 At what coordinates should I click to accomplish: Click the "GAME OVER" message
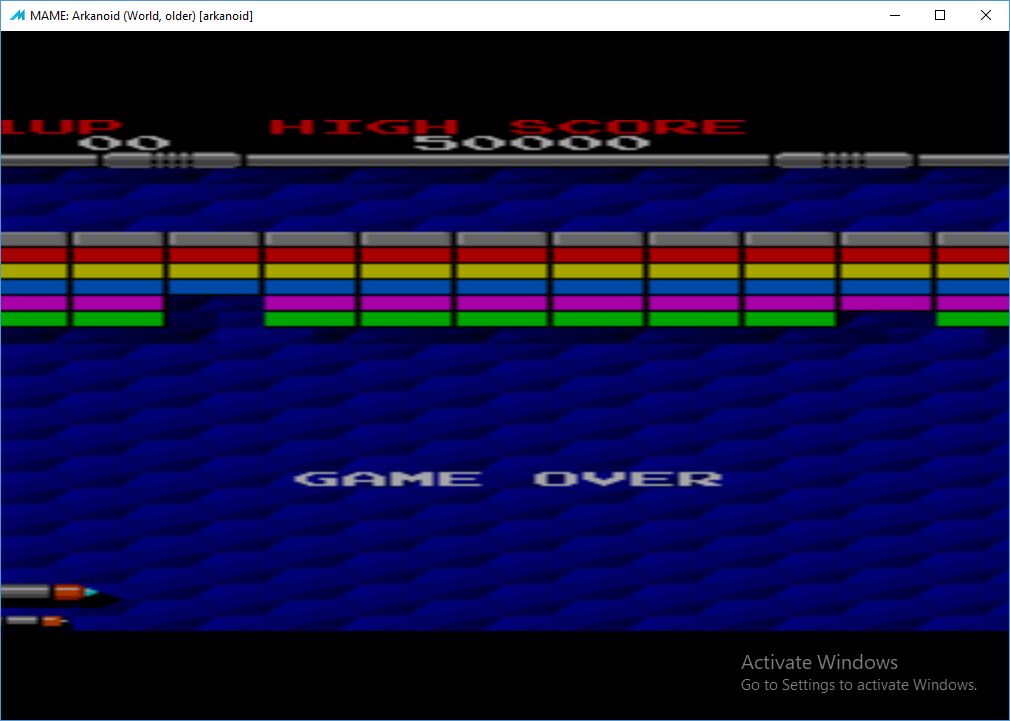tap(508, 479)
